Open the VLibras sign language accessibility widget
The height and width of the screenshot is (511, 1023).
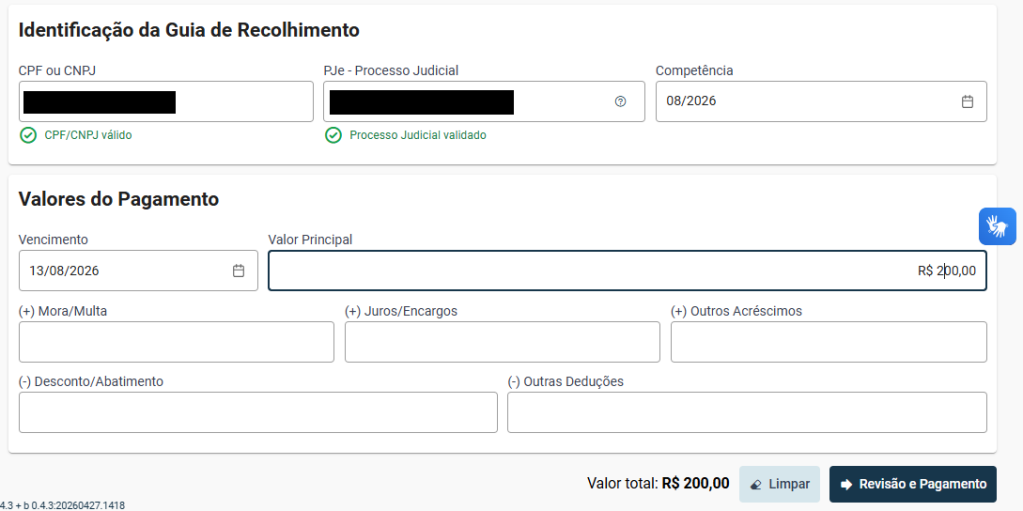(x=997, y=226)
